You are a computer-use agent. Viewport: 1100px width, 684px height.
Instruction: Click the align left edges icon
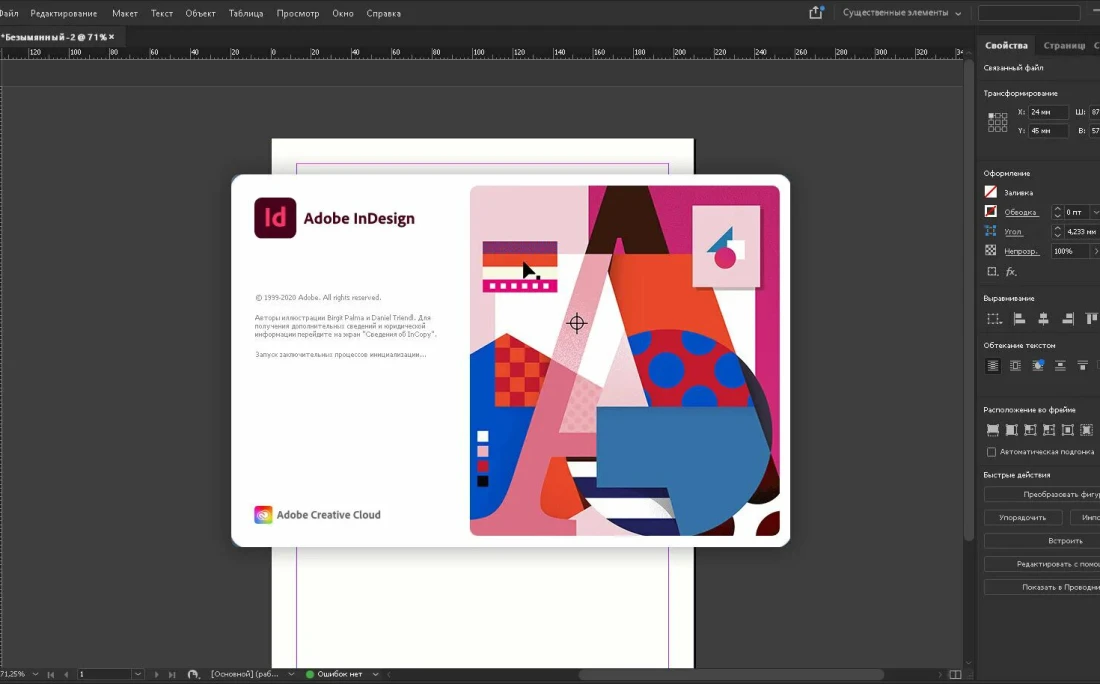tap(1019, 319)
